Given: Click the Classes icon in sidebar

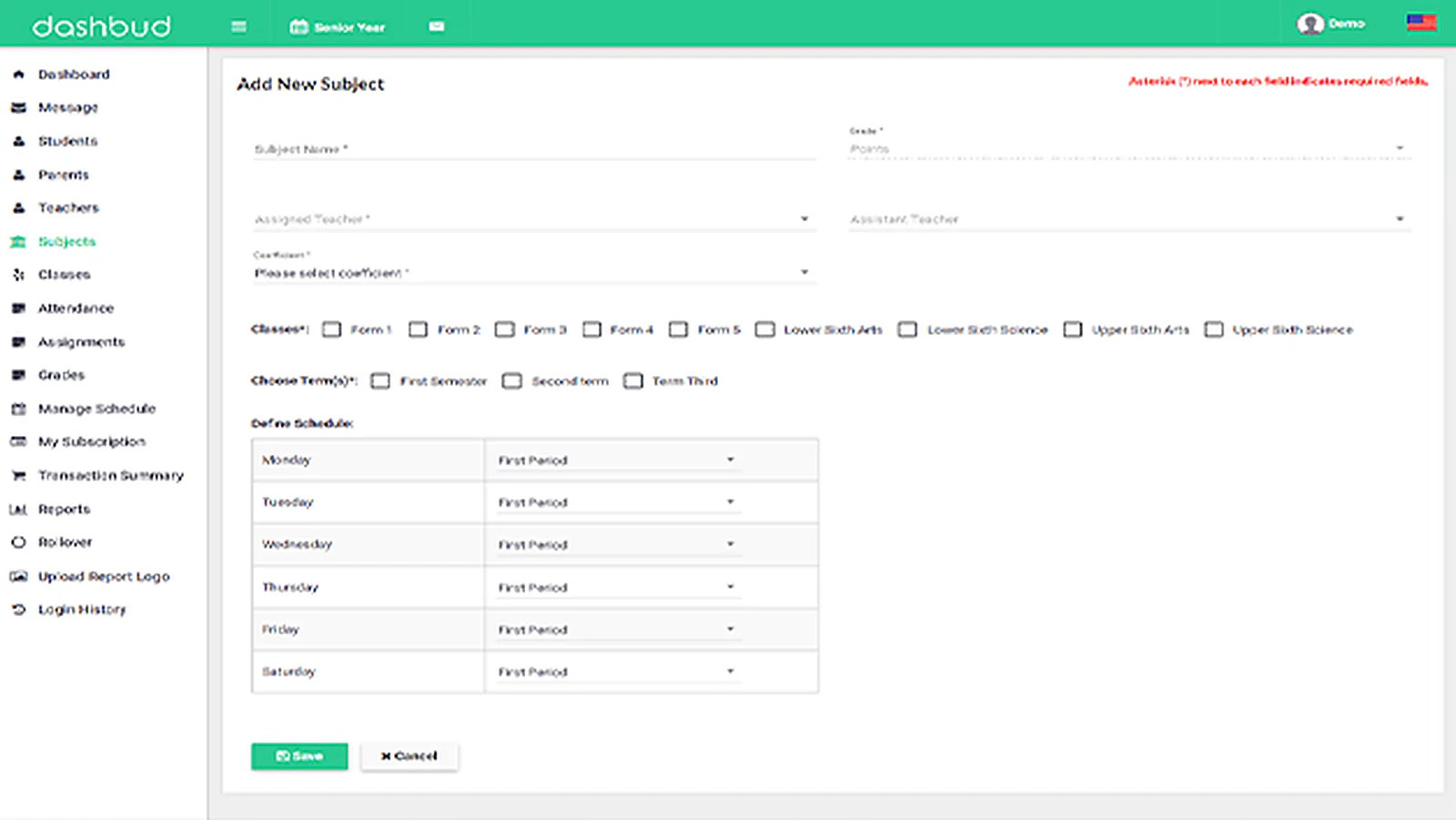Looking at the screenshot, I should click(x=18, y=274).
